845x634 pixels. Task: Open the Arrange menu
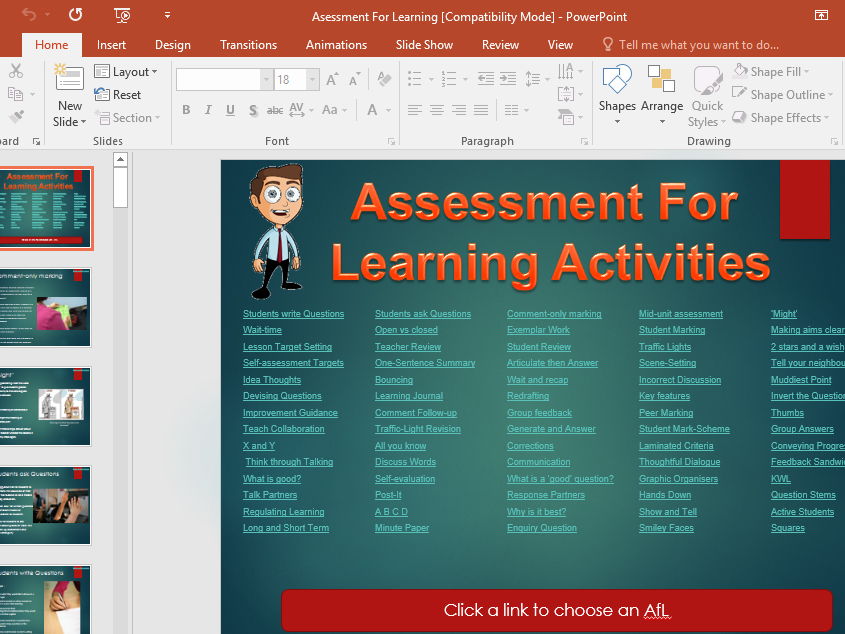point(662,95)
